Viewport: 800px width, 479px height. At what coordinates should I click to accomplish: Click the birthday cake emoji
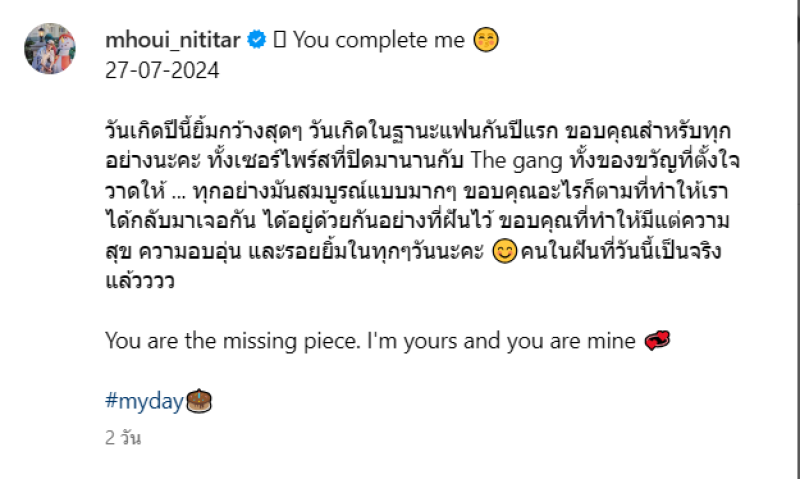[x=200, y=402]
